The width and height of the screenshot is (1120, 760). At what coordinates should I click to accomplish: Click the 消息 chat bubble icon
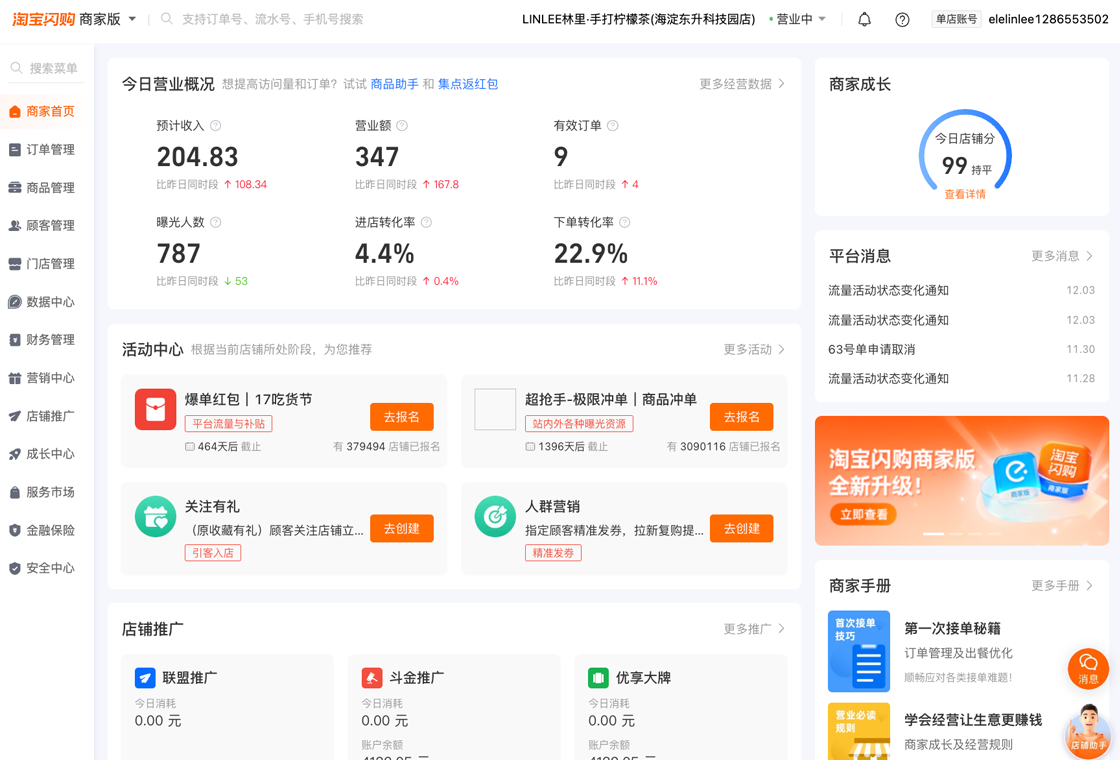tap(1088, 668)
